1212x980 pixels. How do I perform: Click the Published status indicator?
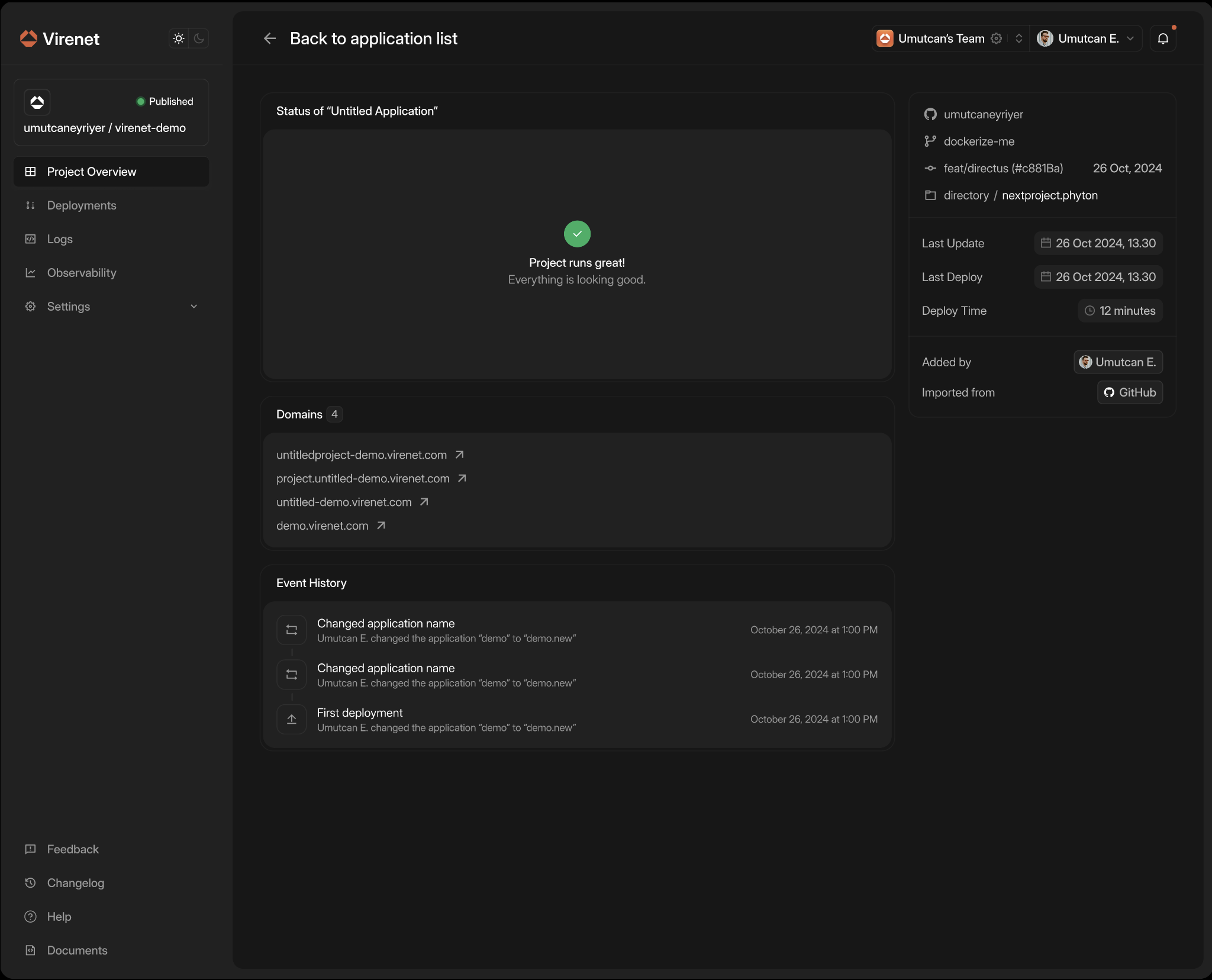[x=165, y=101]
